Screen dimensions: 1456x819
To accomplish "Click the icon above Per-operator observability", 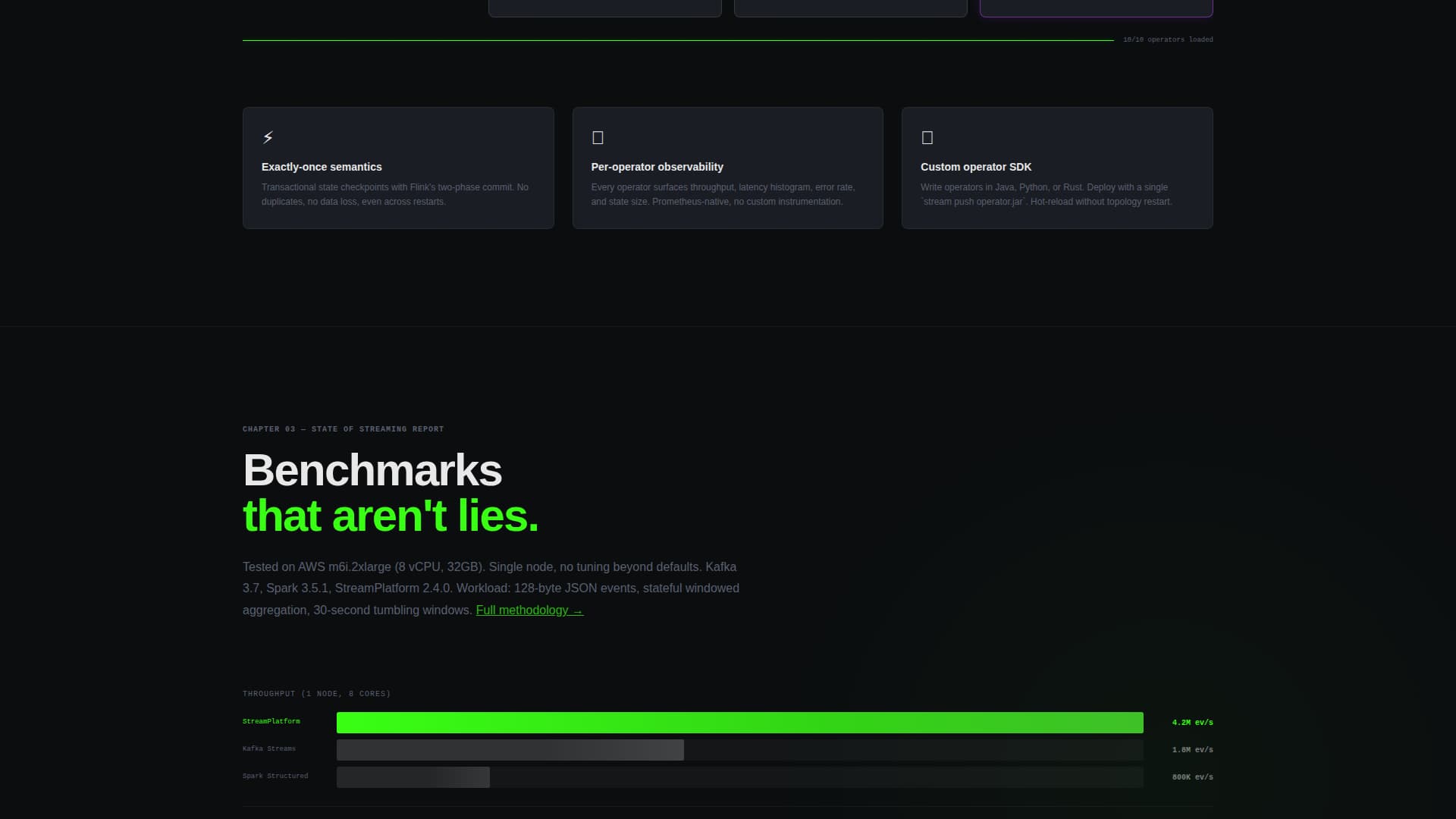I will [x=598, y=137].
